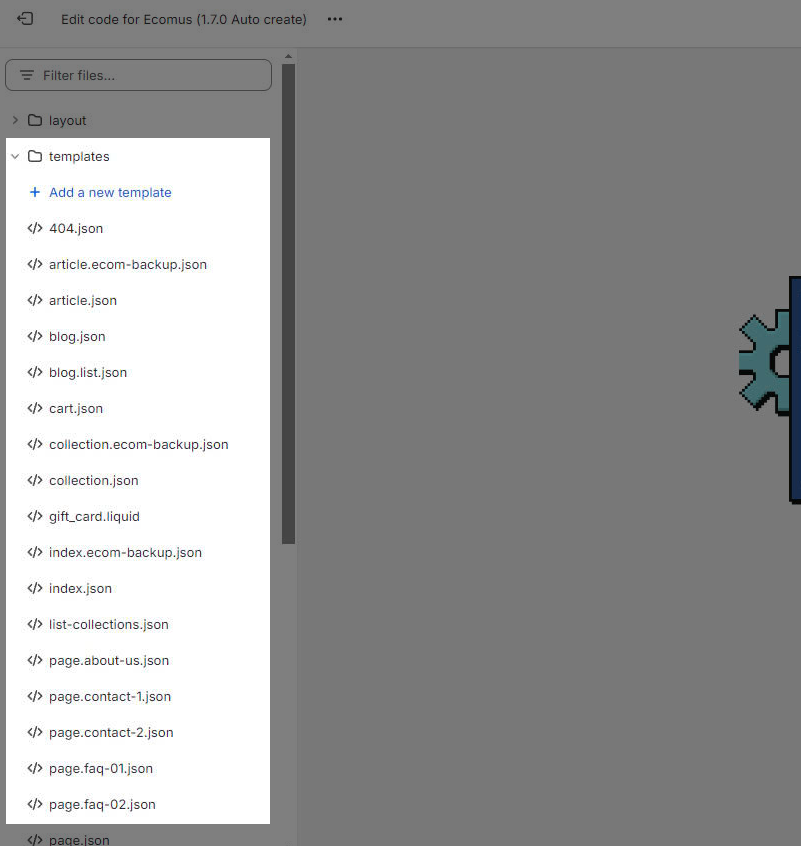Exit the code editor via the back icon
The image size is (801, 846).
coord(25,19)
